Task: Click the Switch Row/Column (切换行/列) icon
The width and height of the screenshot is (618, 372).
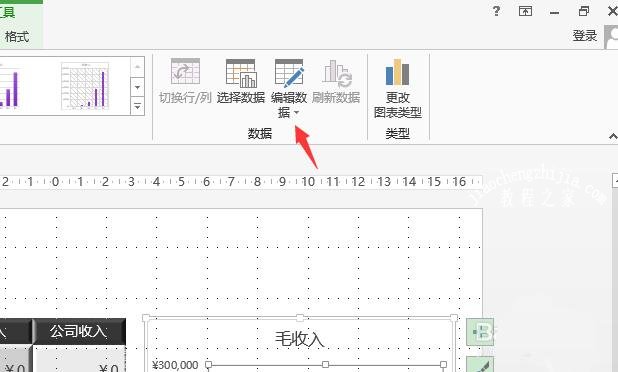Action: pyautogui.click(x=185, y=71)
